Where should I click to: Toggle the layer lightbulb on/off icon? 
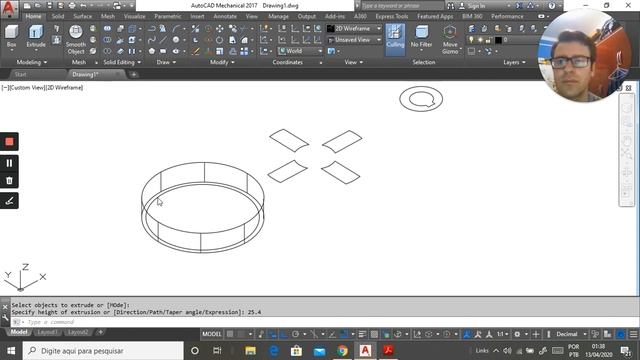(x=471, y=40)
